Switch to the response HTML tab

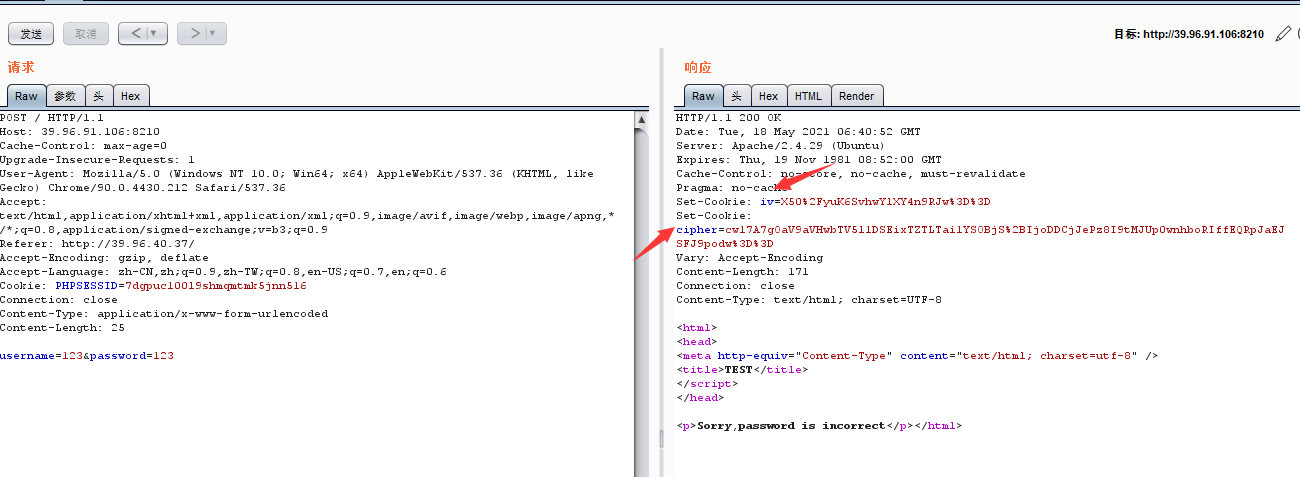click(808, 96)
